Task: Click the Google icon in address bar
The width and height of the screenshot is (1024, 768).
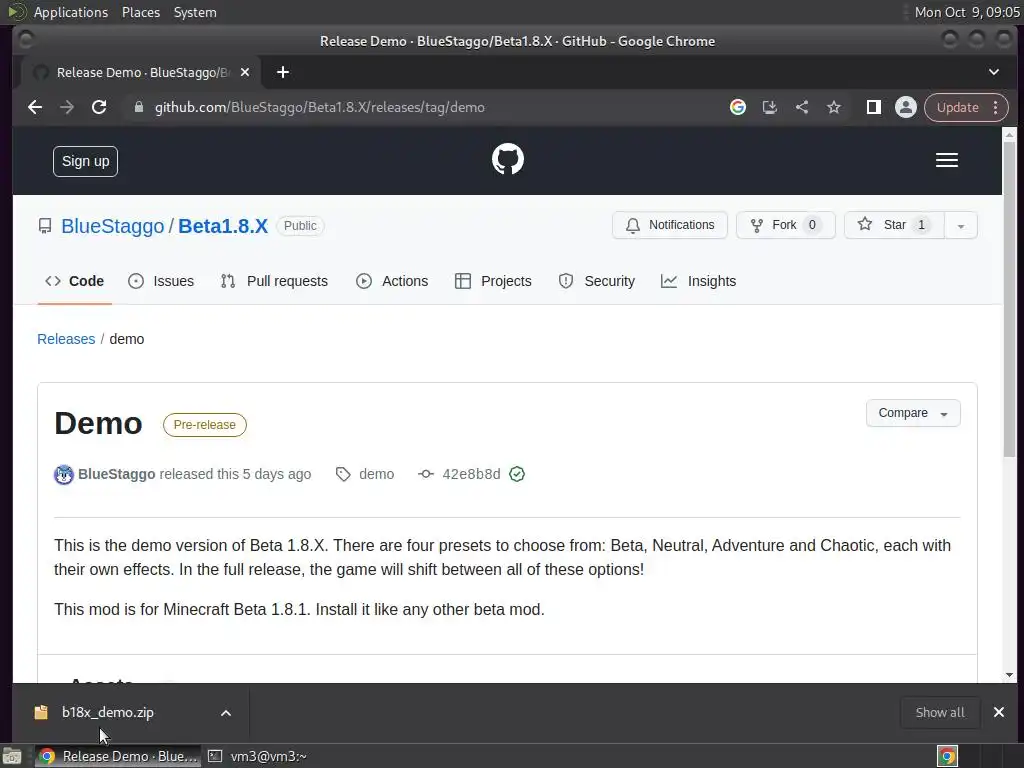Action: (738, 107)
